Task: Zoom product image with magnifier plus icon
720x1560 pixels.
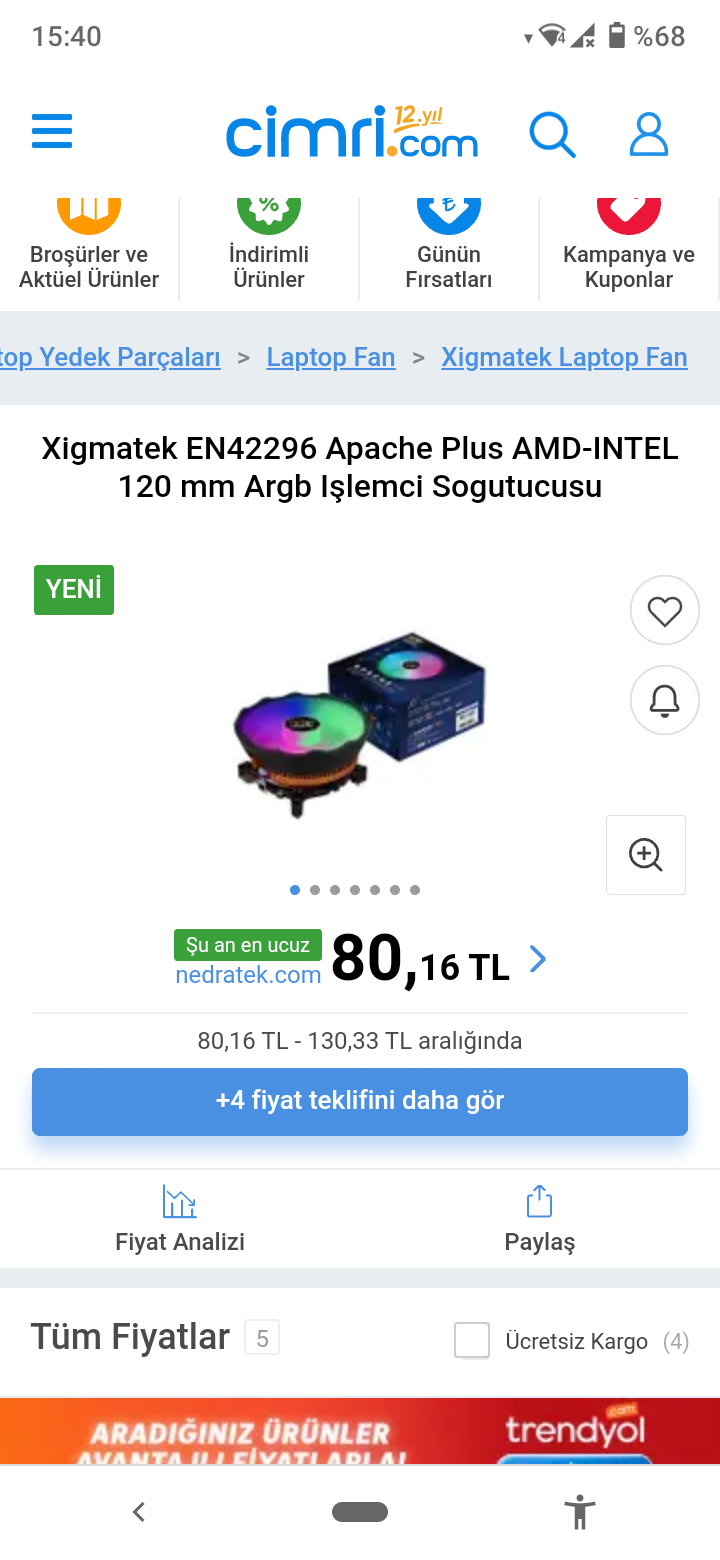Action: coord(646,855)
